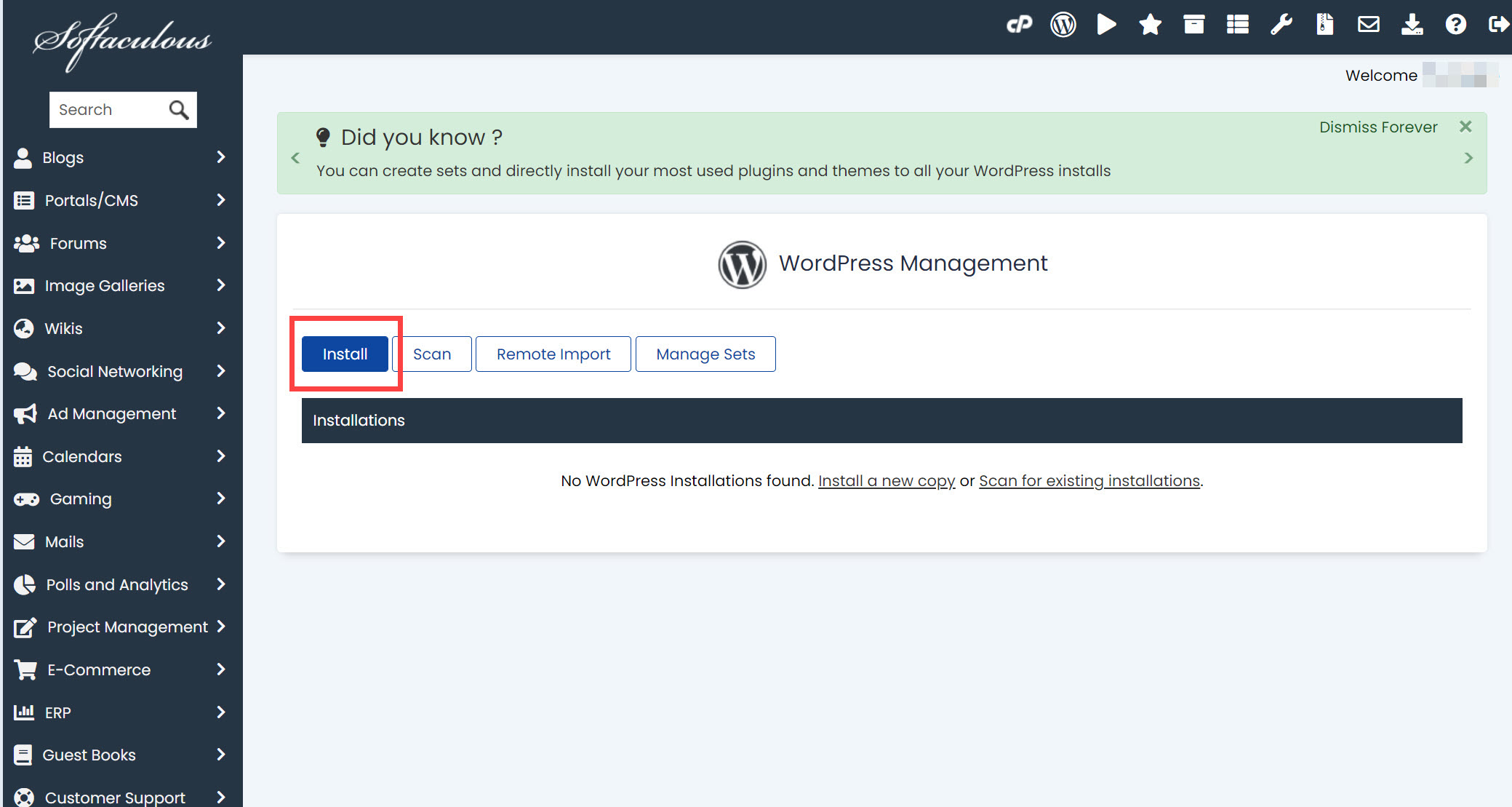Expand the Blogs category
The height and width of the screenshot is (807, 1512).
62,157
